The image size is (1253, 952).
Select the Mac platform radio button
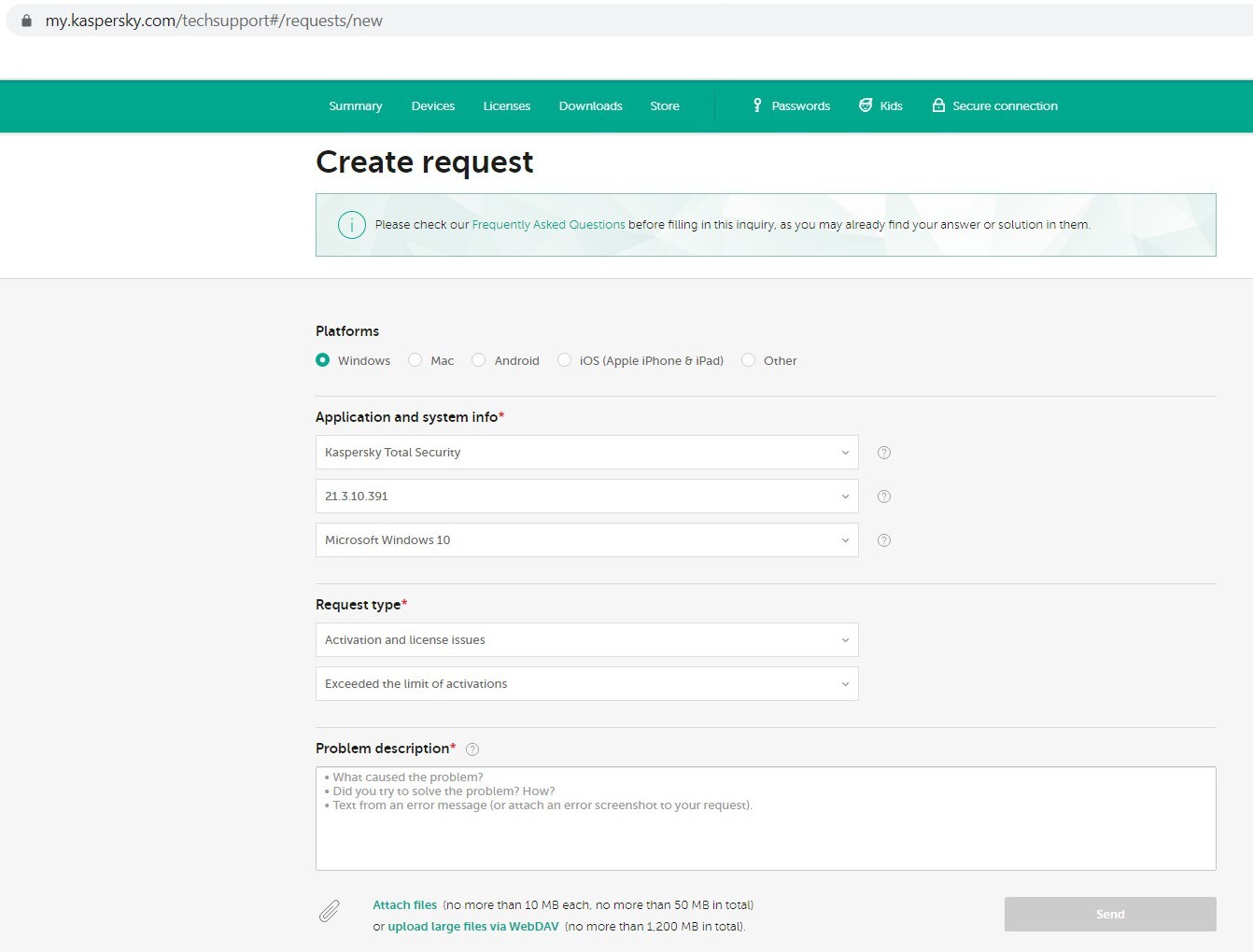tap(415, 360)
